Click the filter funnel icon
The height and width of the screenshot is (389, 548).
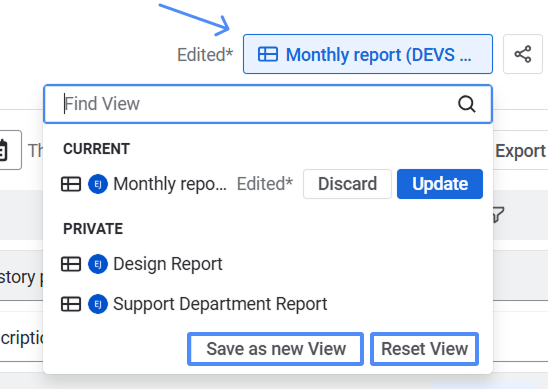click(498, 214)
